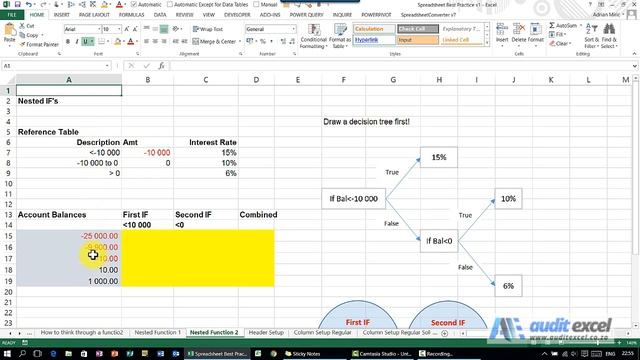Image resolution: width=640 pixels, height=360 pixels.
Task: Expand the cell styles gallery arrow
Action: (x=487, y=42)
